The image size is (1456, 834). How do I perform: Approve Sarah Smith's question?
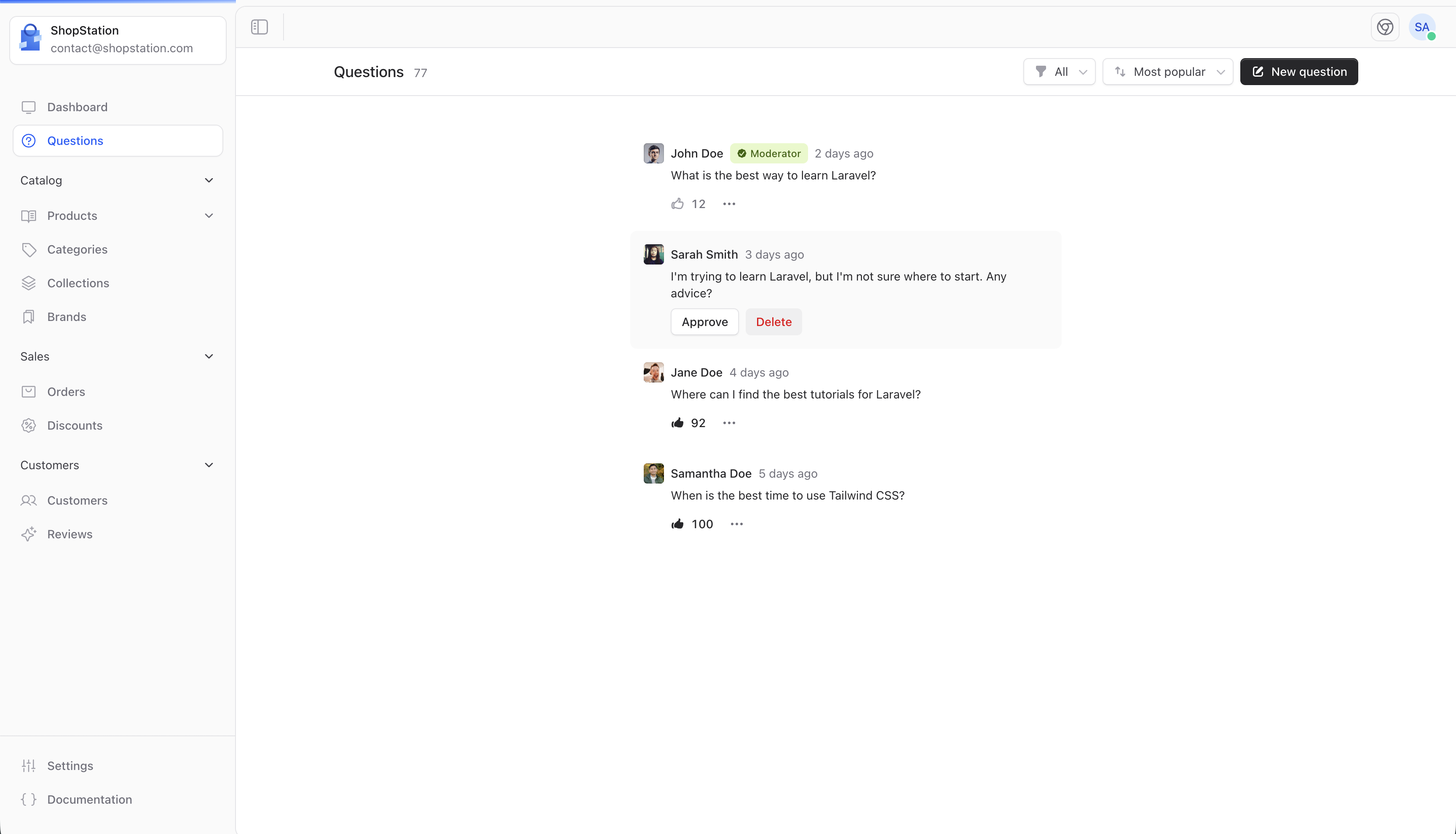click(x=704, y=322)
